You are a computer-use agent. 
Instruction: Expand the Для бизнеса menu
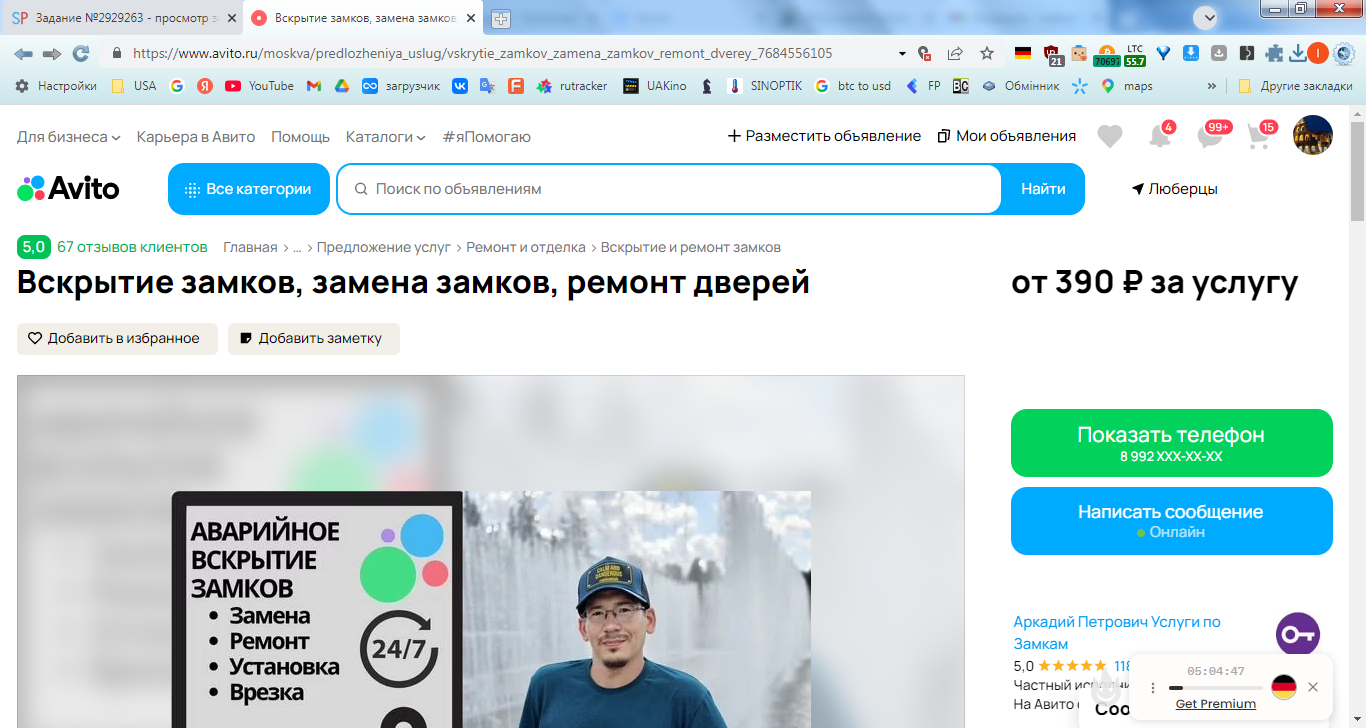tap(68, 136)
